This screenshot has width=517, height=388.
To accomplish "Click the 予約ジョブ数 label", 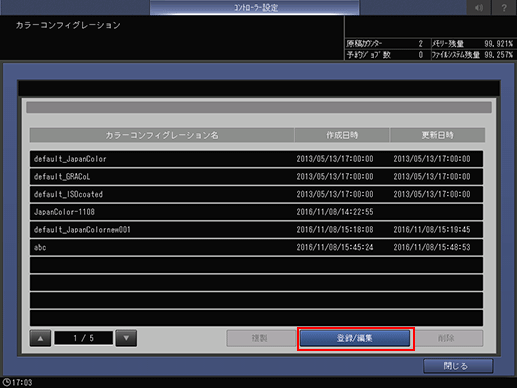I will pyautogui.click(x=369, y=55).
